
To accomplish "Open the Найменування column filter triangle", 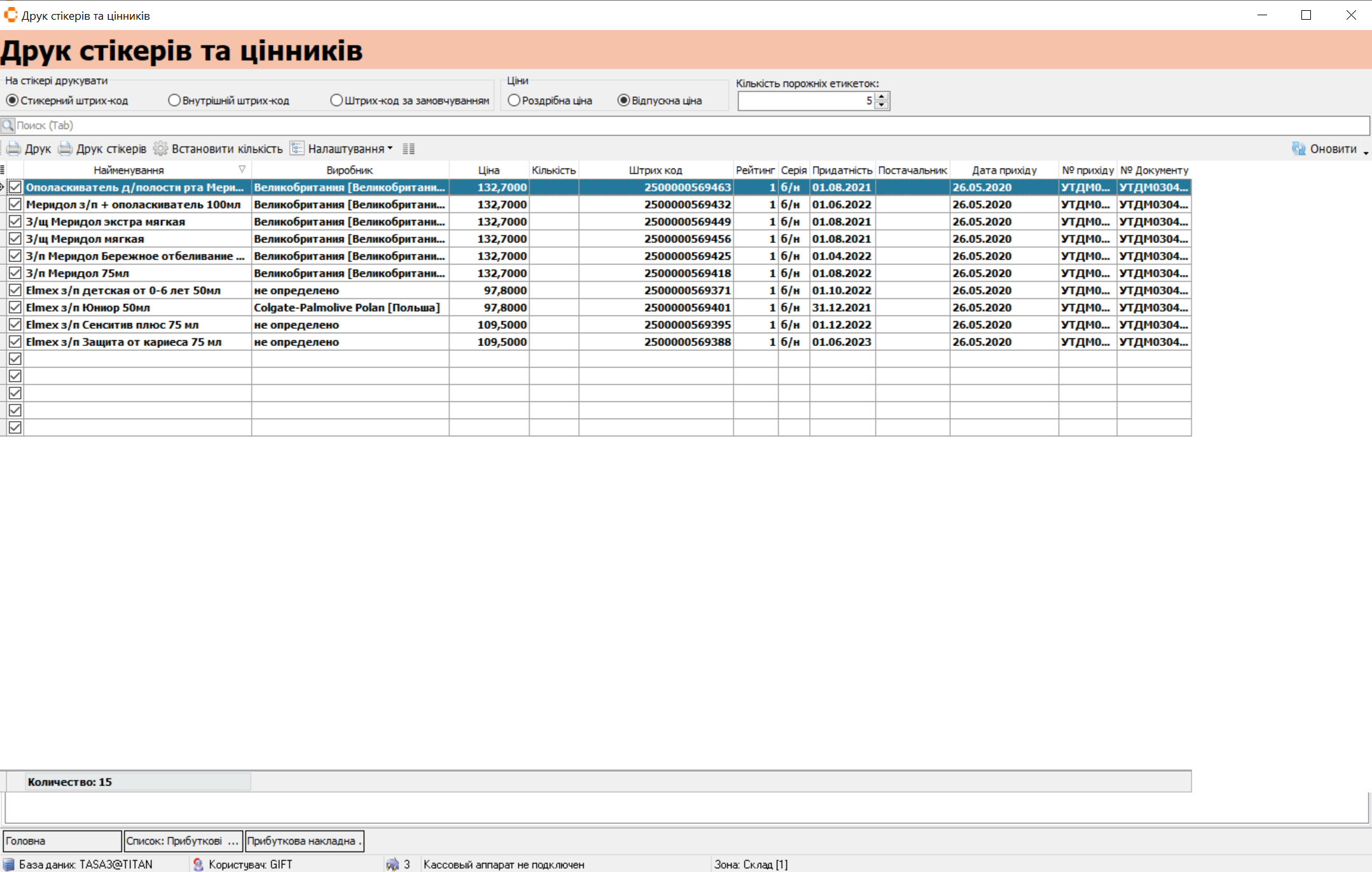I will pyautogui.click(x=242, y=169).
